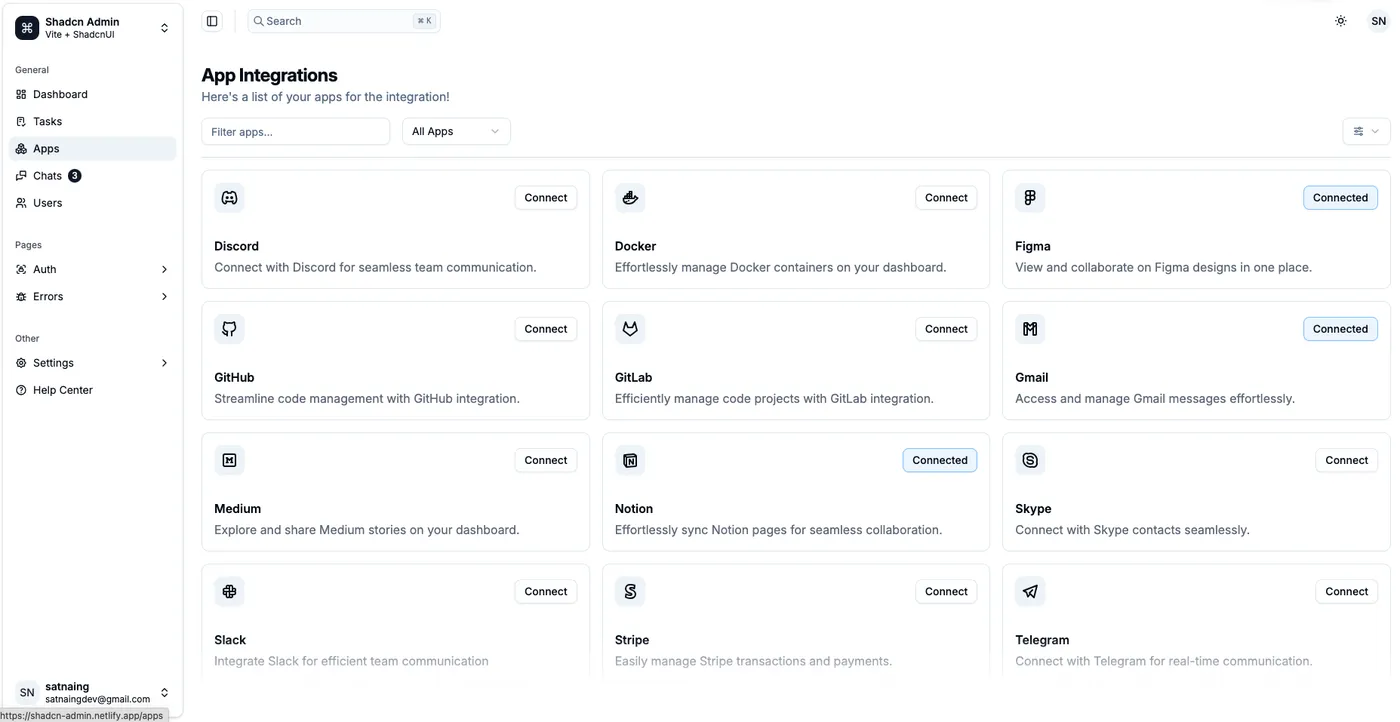Connect the GitLab integration

point(946,329)
